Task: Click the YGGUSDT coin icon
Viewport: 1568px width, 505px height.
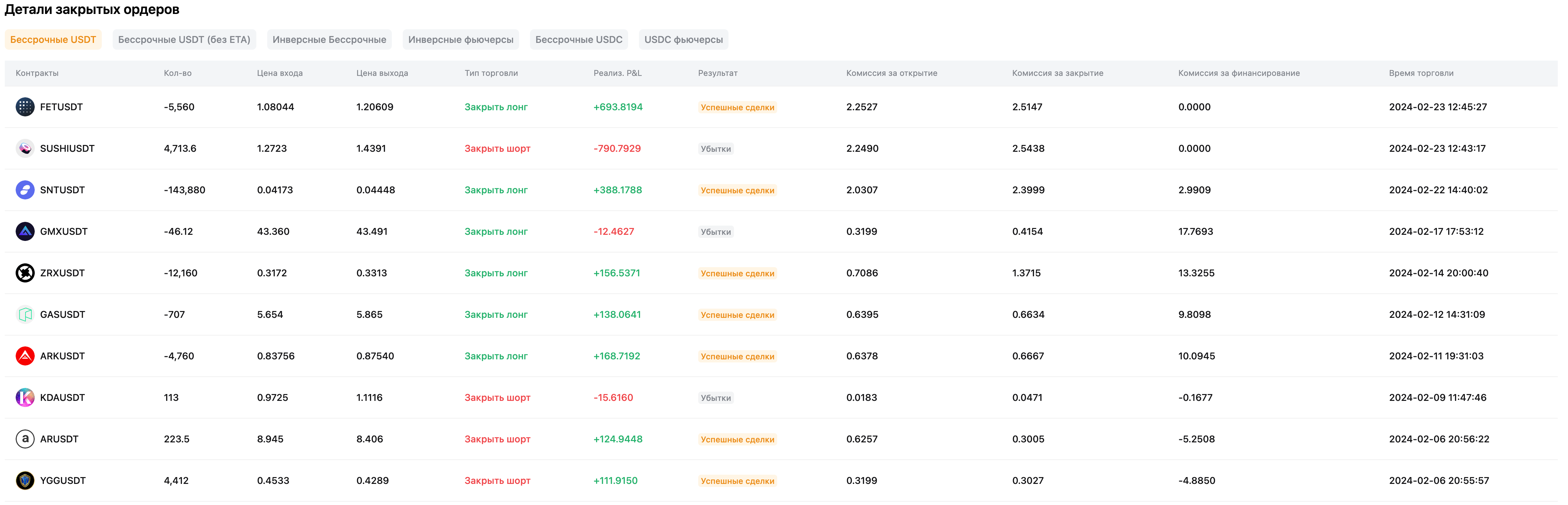Action: pos(25,480)
